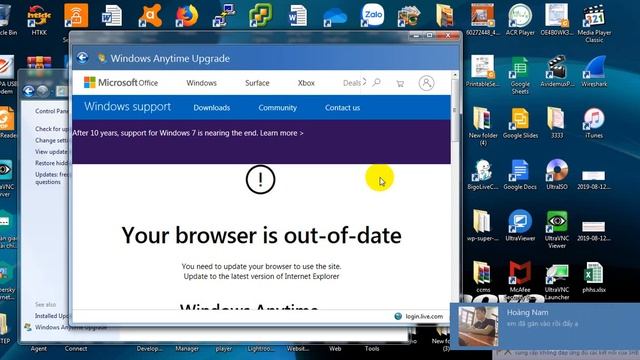Viewport: 640px width, 360px height.
Task: Click Learn more about Windows 7 support
Action: pyautogui.click(x=282, y=133)
